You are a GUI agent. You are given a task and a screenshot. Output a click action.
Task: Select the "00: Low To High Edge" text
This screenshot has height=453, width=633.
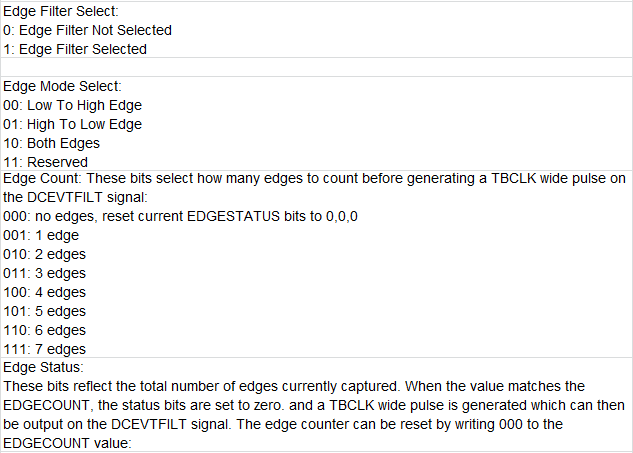click(x=73, y=105)
